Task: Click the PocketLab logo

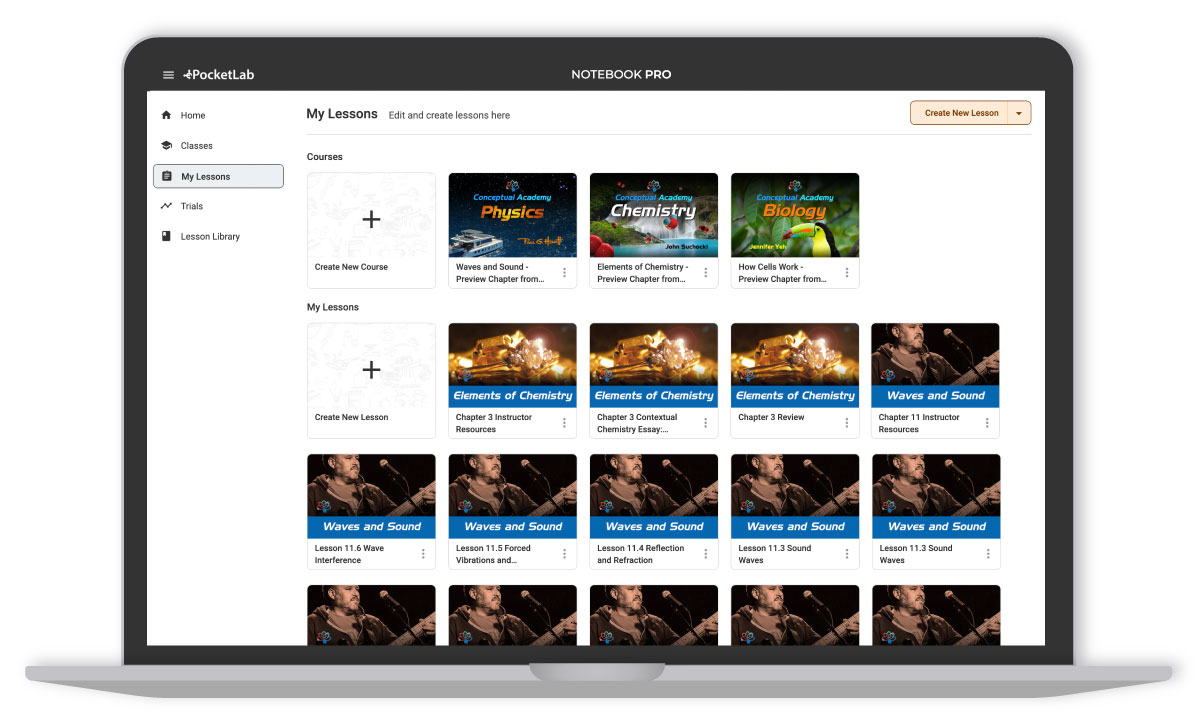Action: coord(218,75)
